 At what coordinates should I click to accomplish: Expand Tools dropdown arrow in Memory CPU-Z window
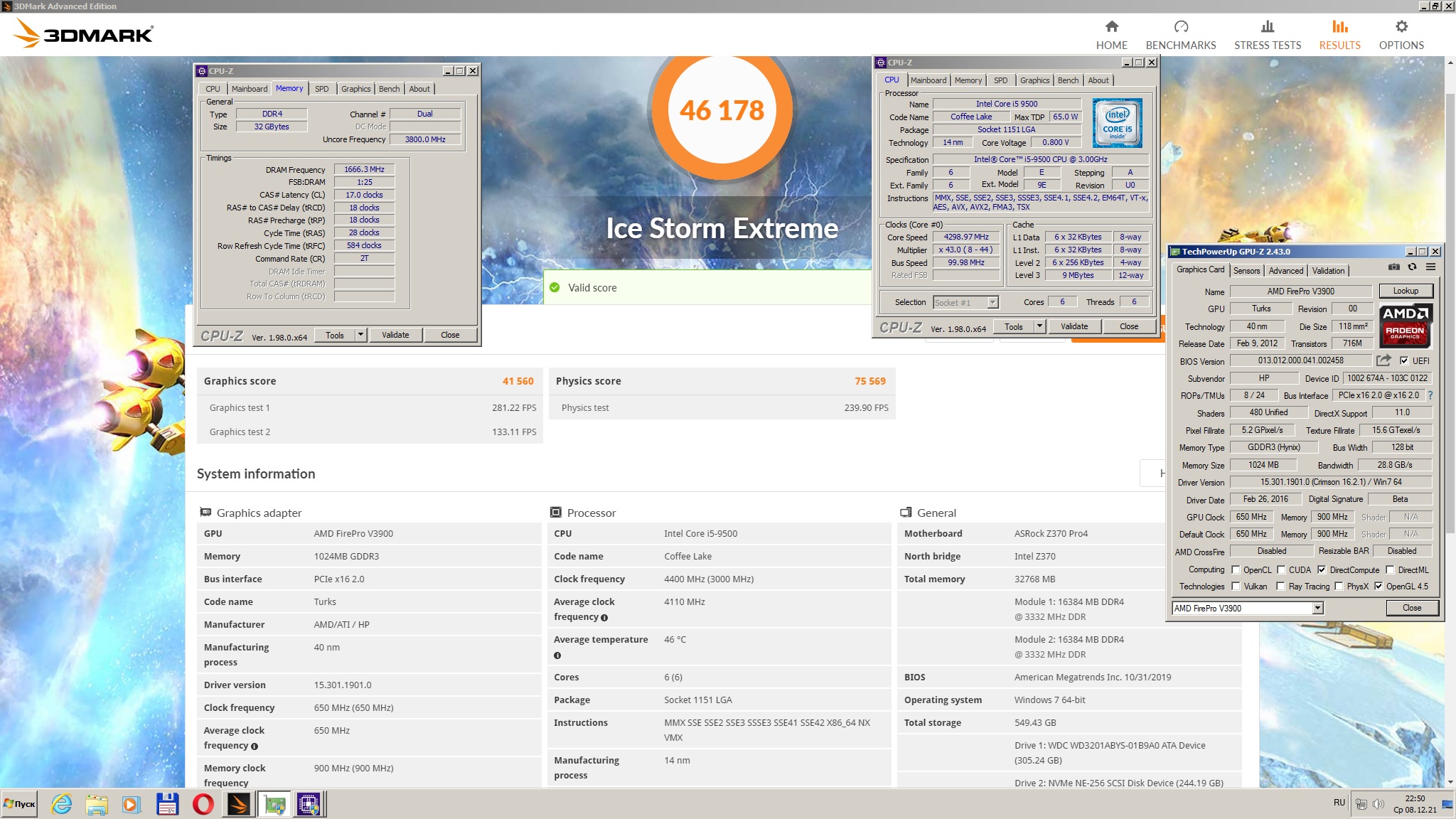point(360,334)
